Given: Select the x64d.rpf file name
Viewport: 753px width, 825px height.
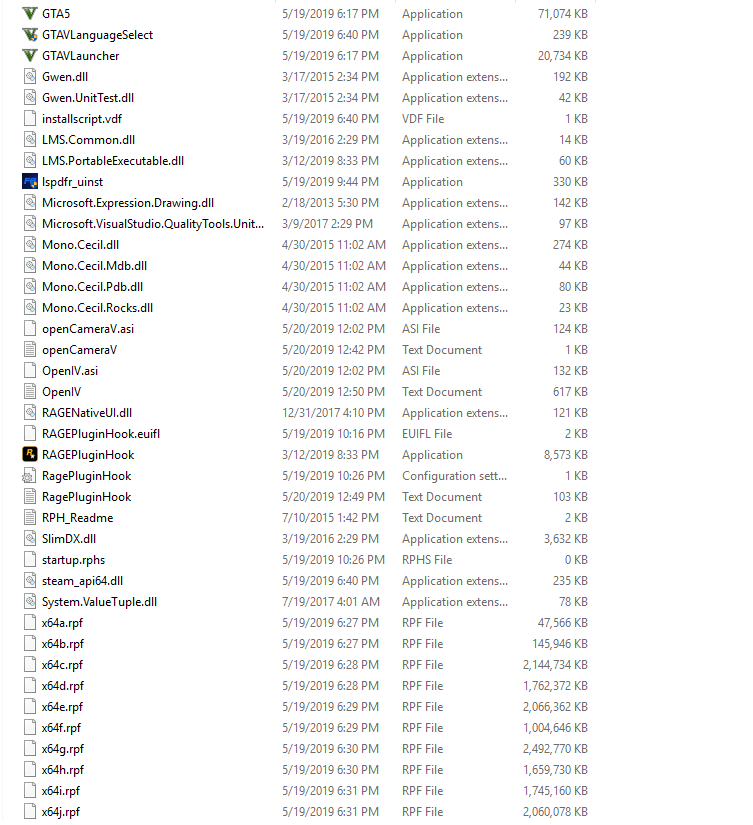Looking at the screenshot, I should [63, 686].
